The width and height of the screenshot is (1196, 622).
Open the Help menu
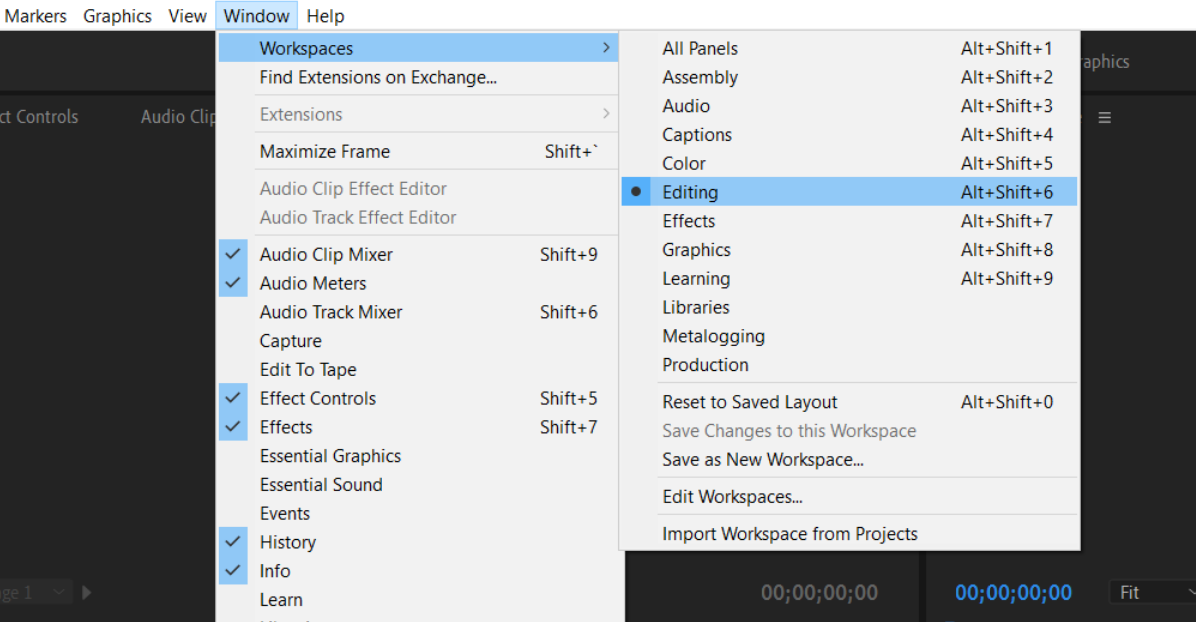pyautogui.click(x=325, y=16)
